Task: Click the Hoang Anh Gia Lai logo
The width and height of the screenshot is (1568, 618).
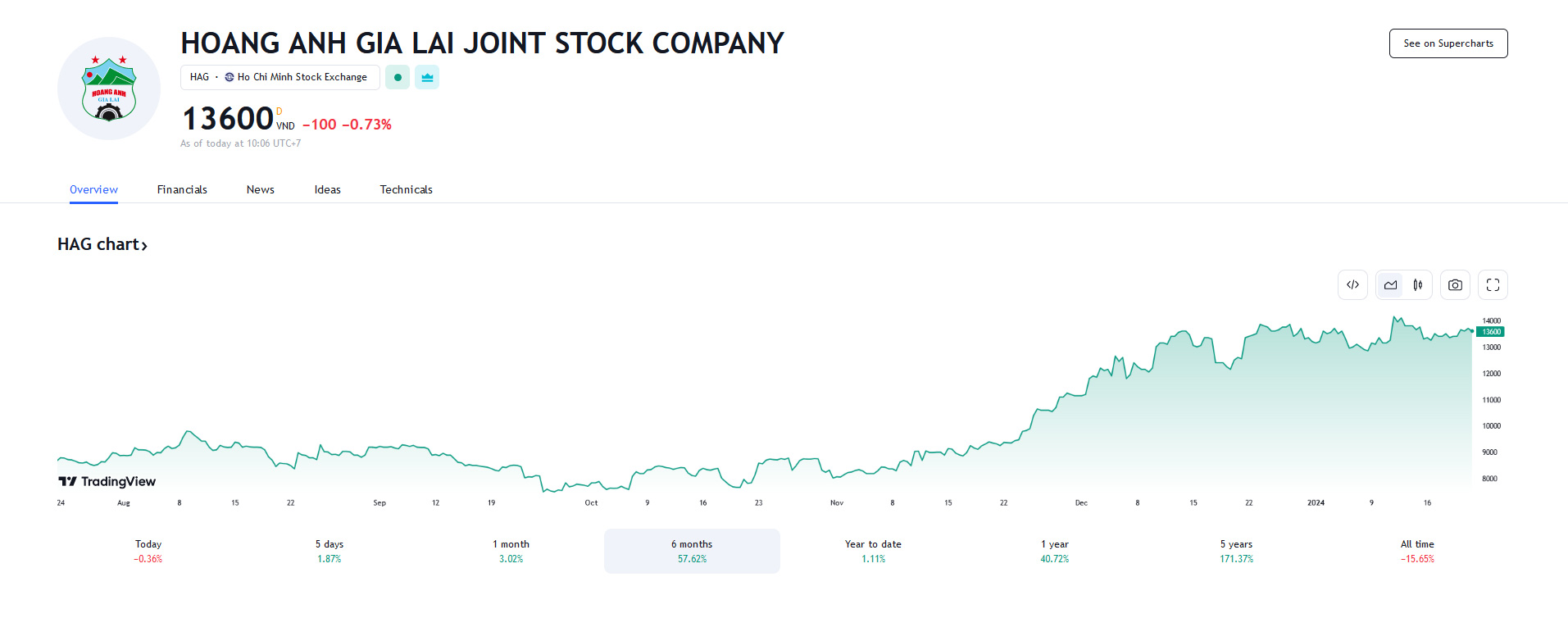Action: pos(109,89)
